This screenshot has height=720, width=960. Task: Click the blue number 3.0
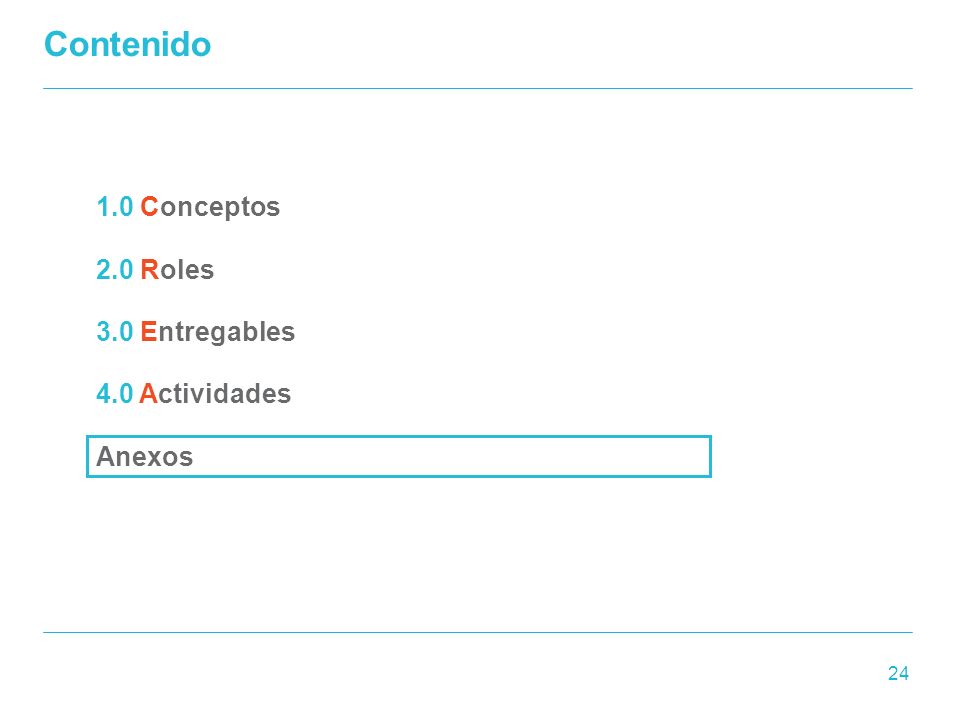point(114,332)
